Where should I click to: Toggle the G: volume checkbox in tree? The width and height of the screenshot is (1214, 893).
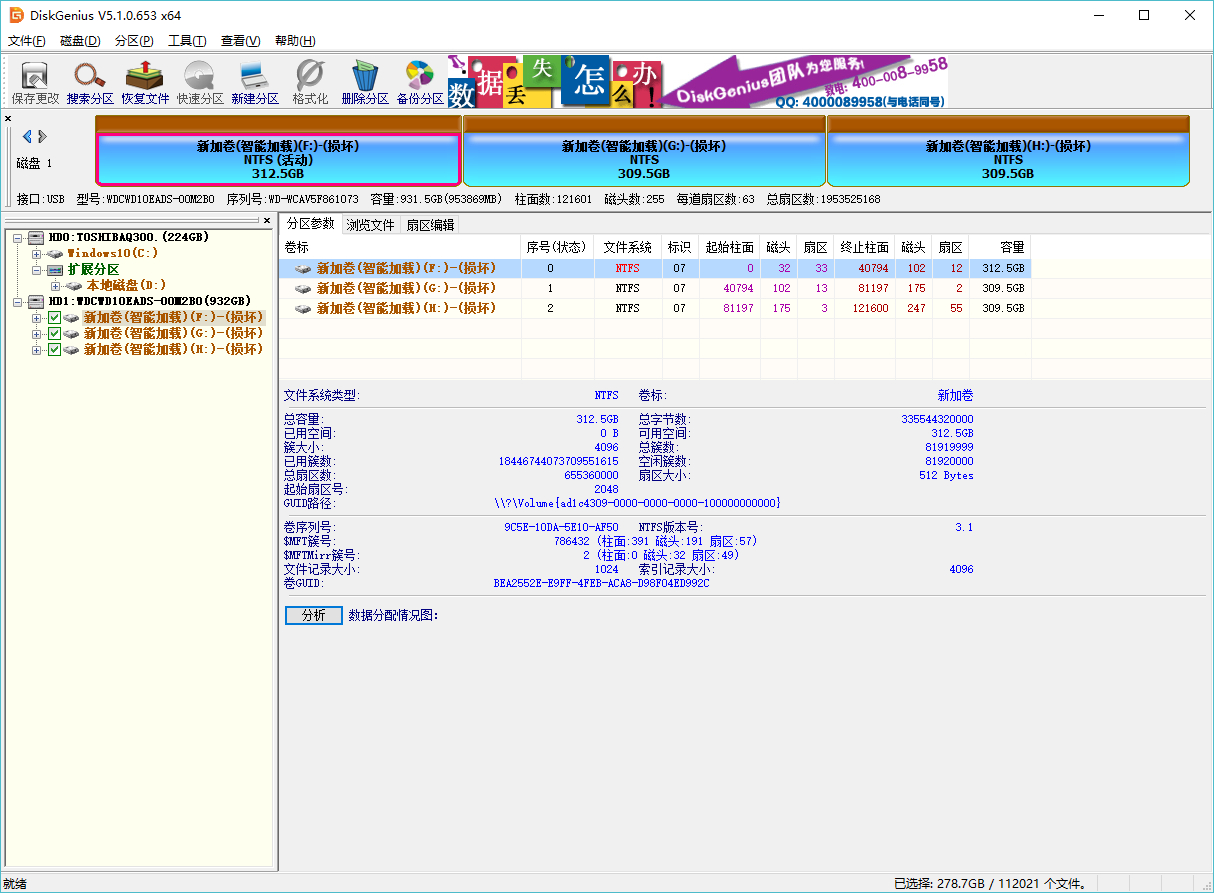pos(55,334)
